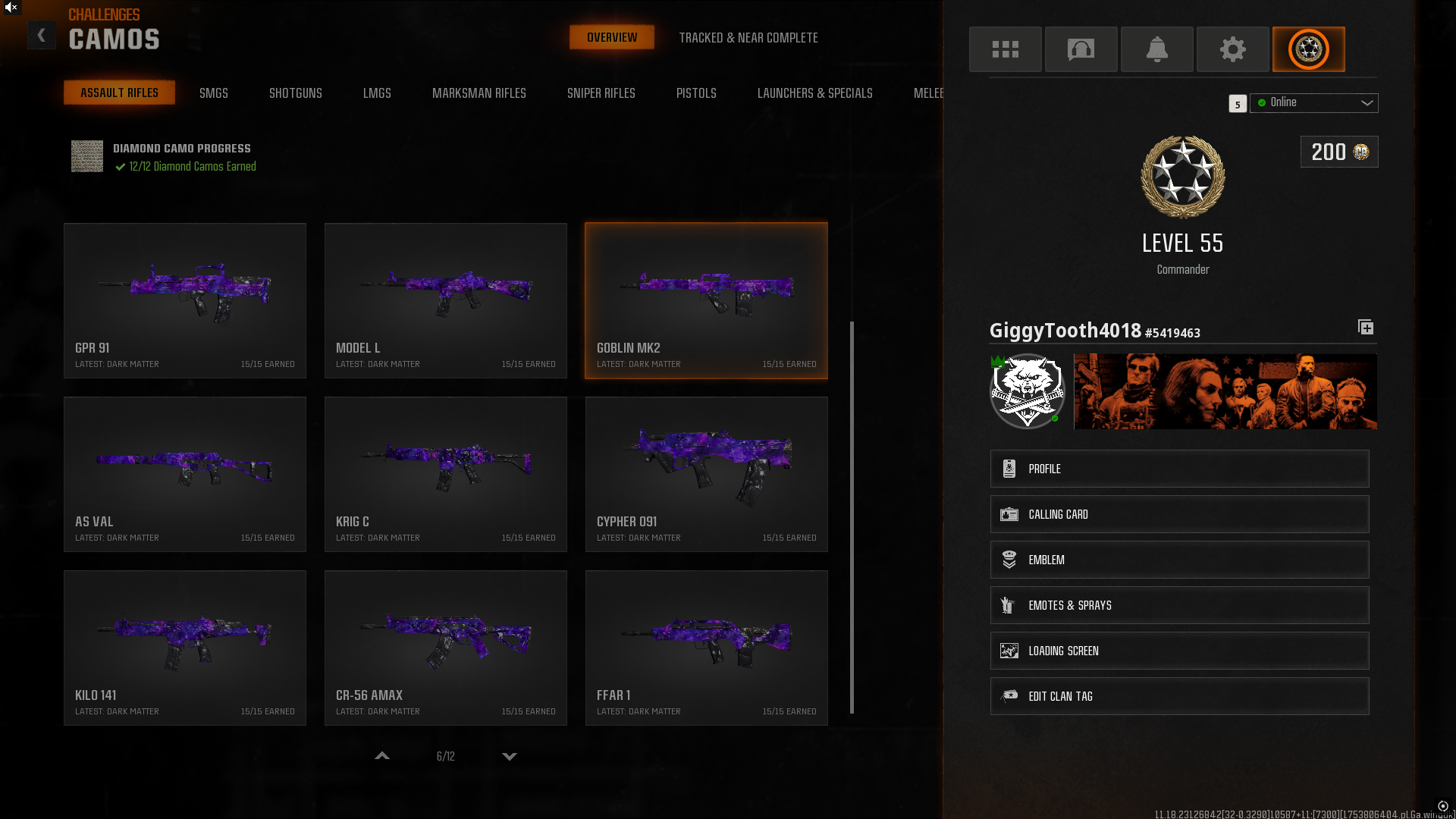
Task: Click the GiggyTooth4018 player name
Action: tap(1065, 331)
